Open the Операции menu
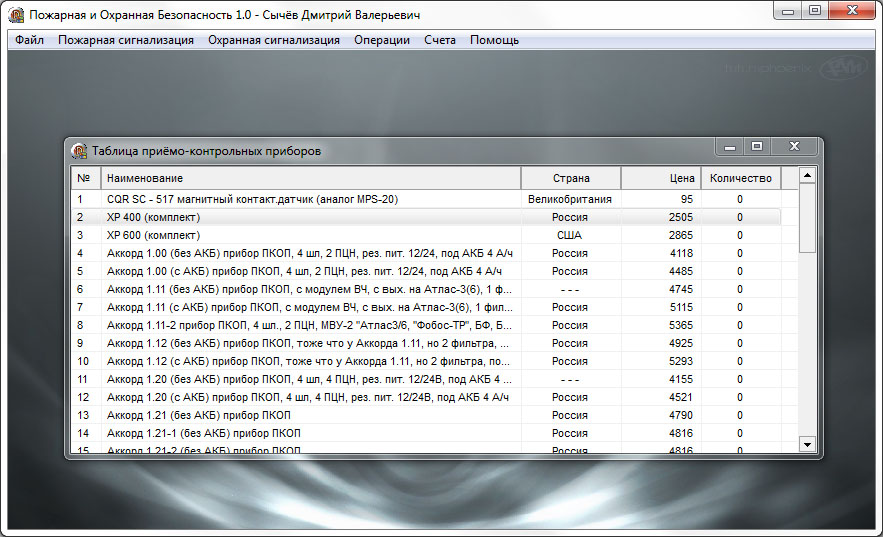Screen dimensions: 883x537 (382, 40)
